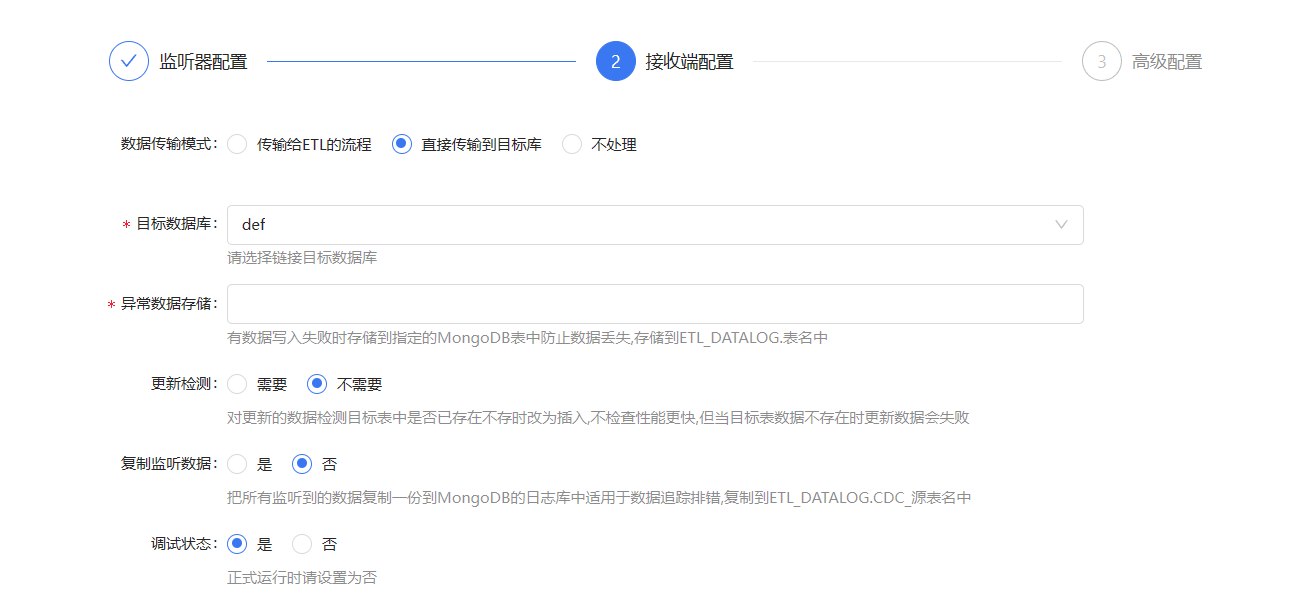Select the 直接传输到目标库 transfer mode
Screen dimensions: 1305x604
[401, 144]
